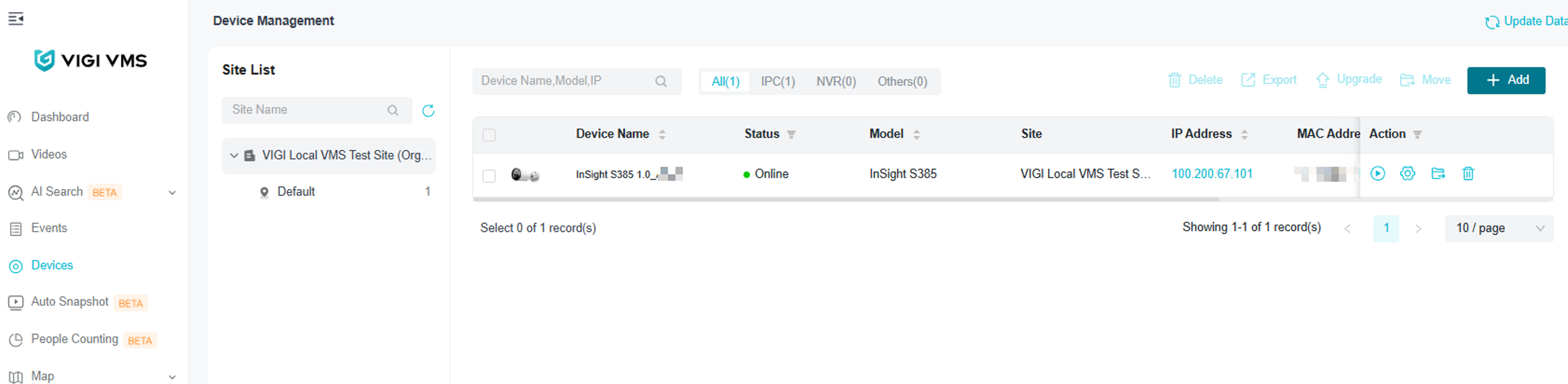Go to next page arrow
The image size is (1568, 384).
click(x=1418, y=229)
